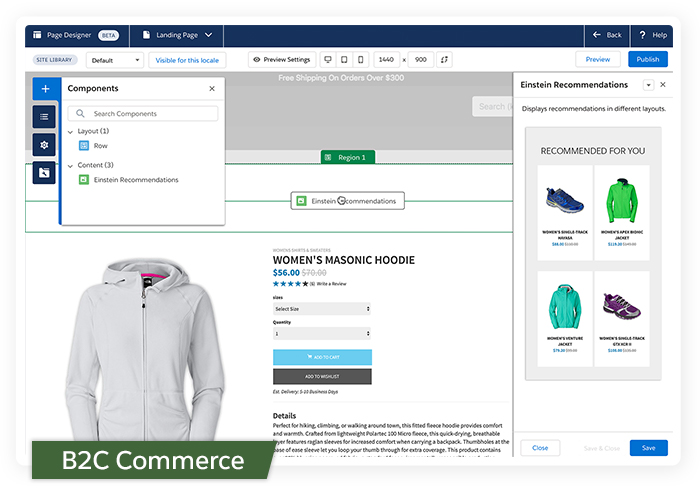The height and width of the screenshot is (504, 700).
Task: Open Einstein Recommendations panel options dropdown
Action: pos(647,85)
